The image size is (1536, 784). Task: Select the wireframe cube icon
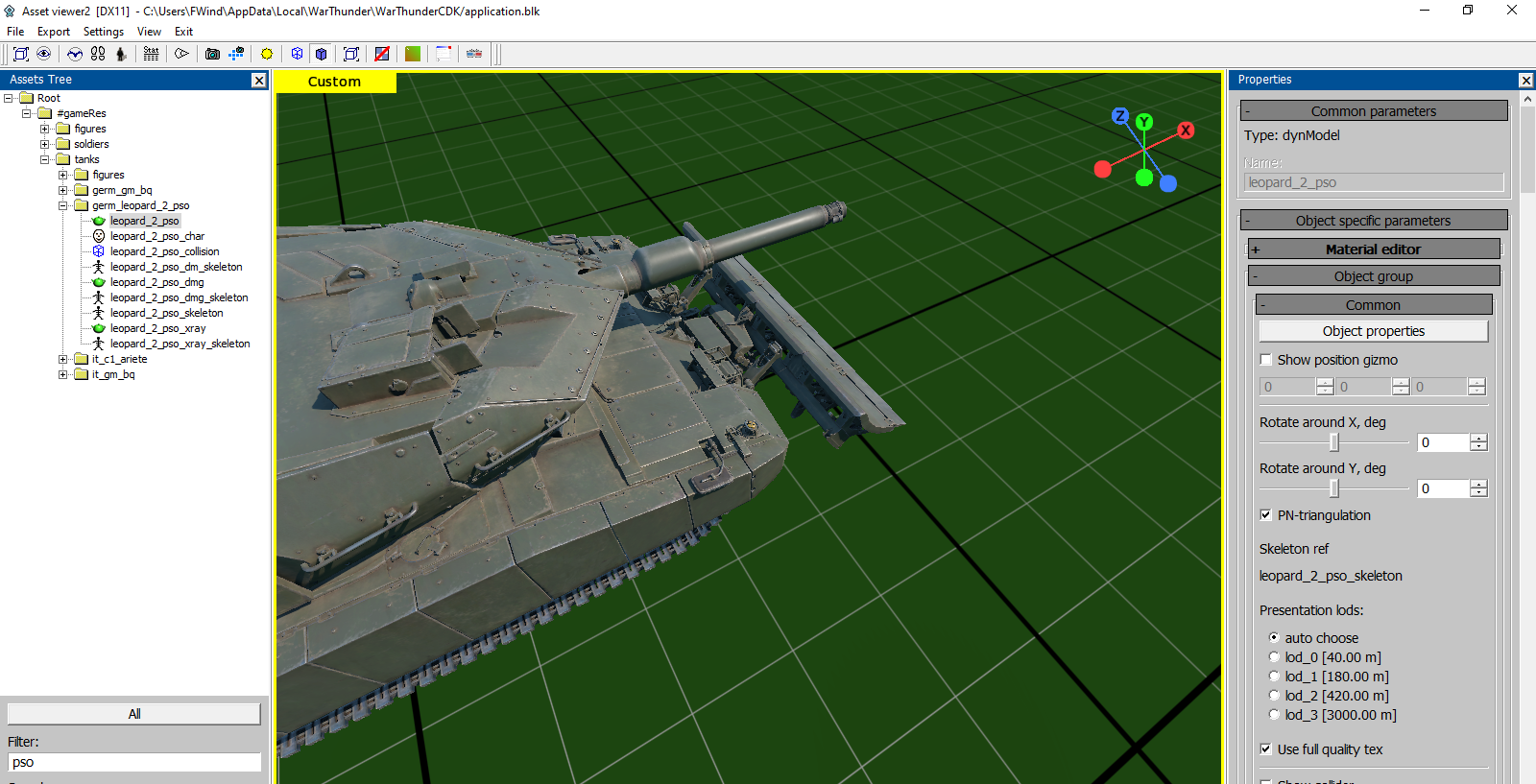pos(298,54)
